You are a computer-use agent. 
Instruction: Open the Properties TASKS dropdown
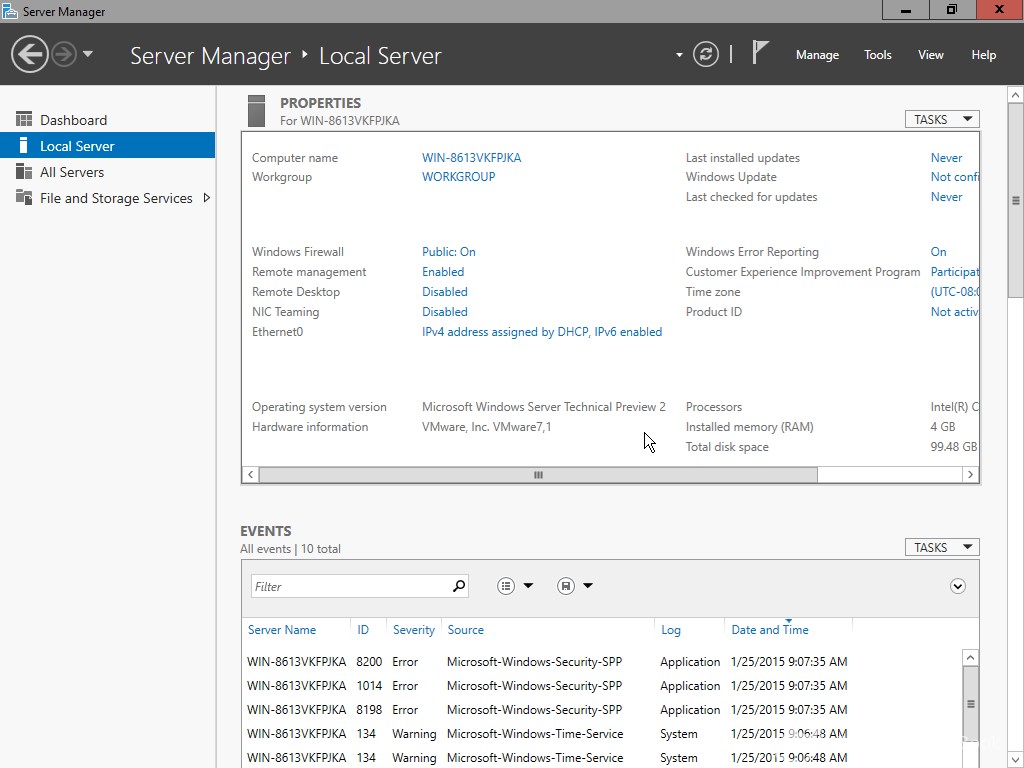tap(942, 119)
